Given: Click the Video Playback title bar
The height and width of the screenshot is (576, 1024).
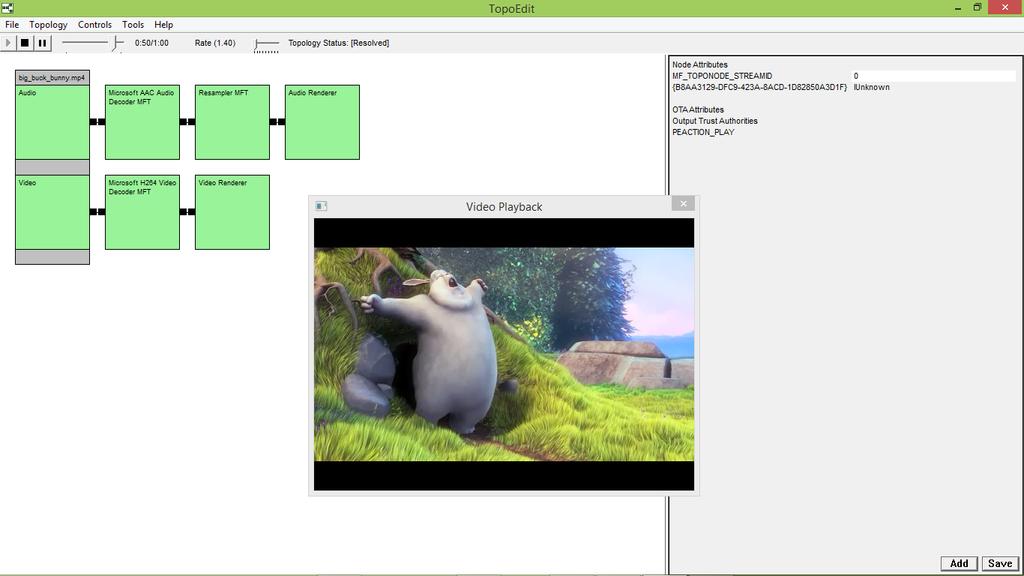Looking at the screenshot, I should pos(504,206).
